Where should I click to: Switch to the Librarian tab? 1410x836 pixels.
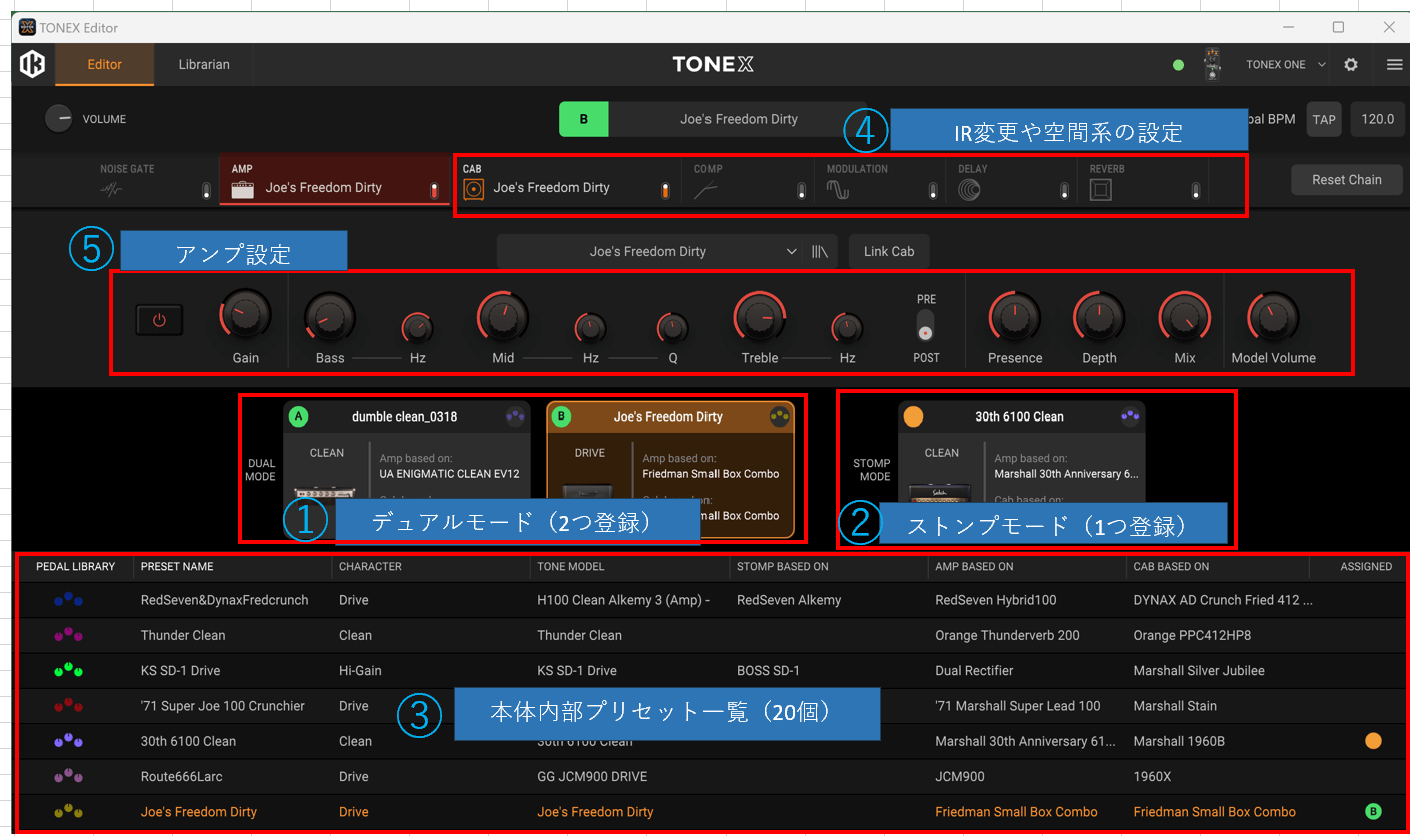point(204,64)
